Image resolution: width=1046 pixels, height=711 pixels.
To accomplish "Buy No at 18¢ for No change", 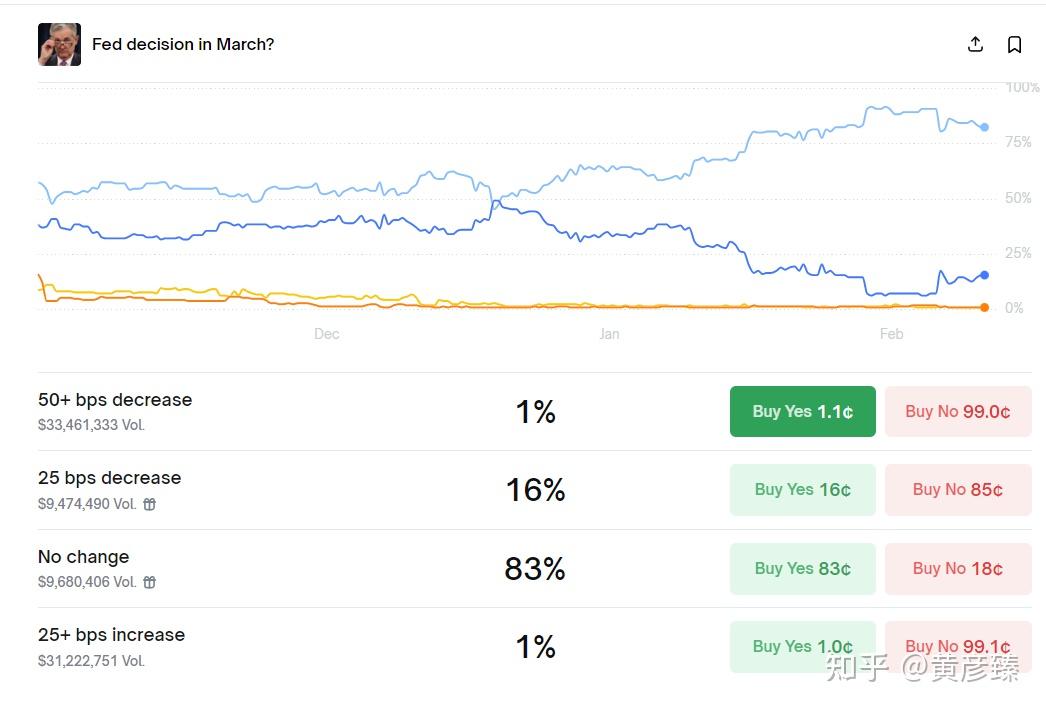I will pos(957,568).
